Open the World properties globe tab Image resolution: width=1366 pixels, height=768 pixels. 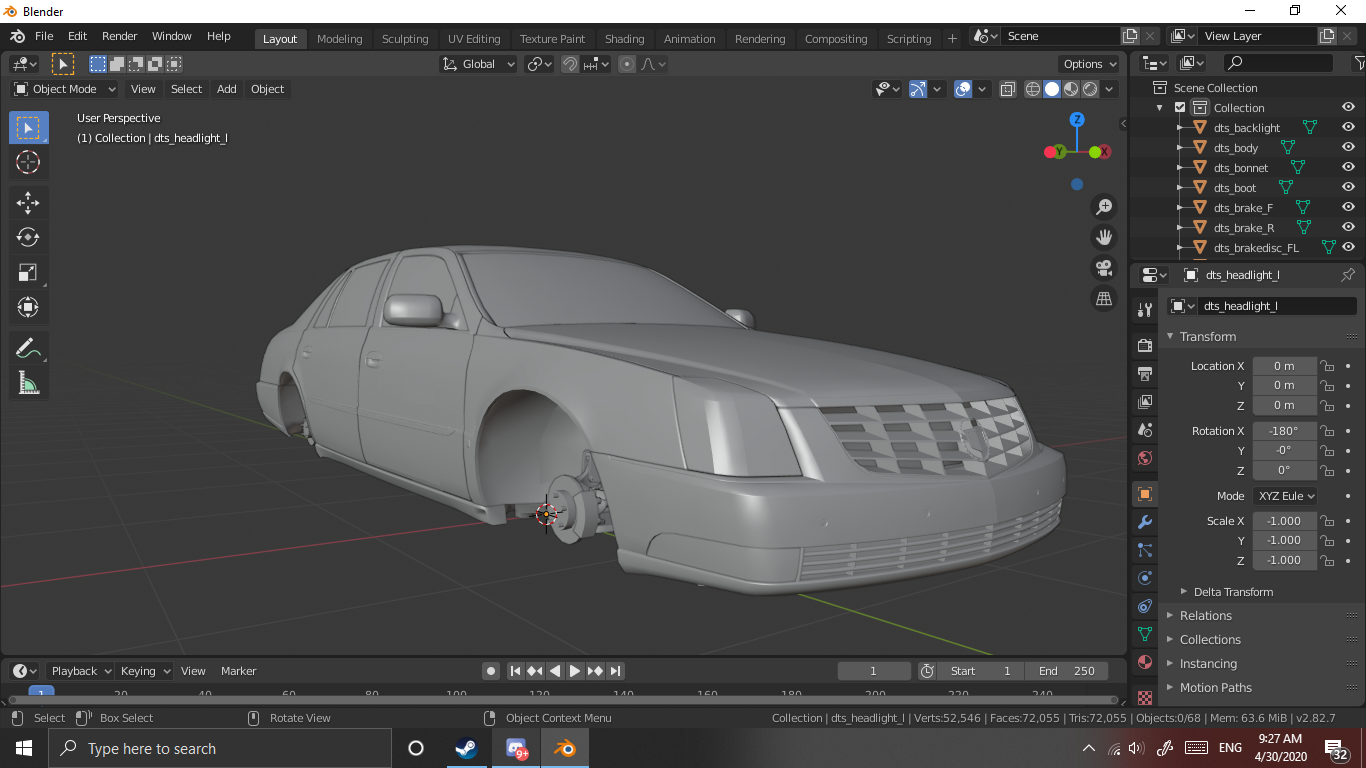[1145, 458]
